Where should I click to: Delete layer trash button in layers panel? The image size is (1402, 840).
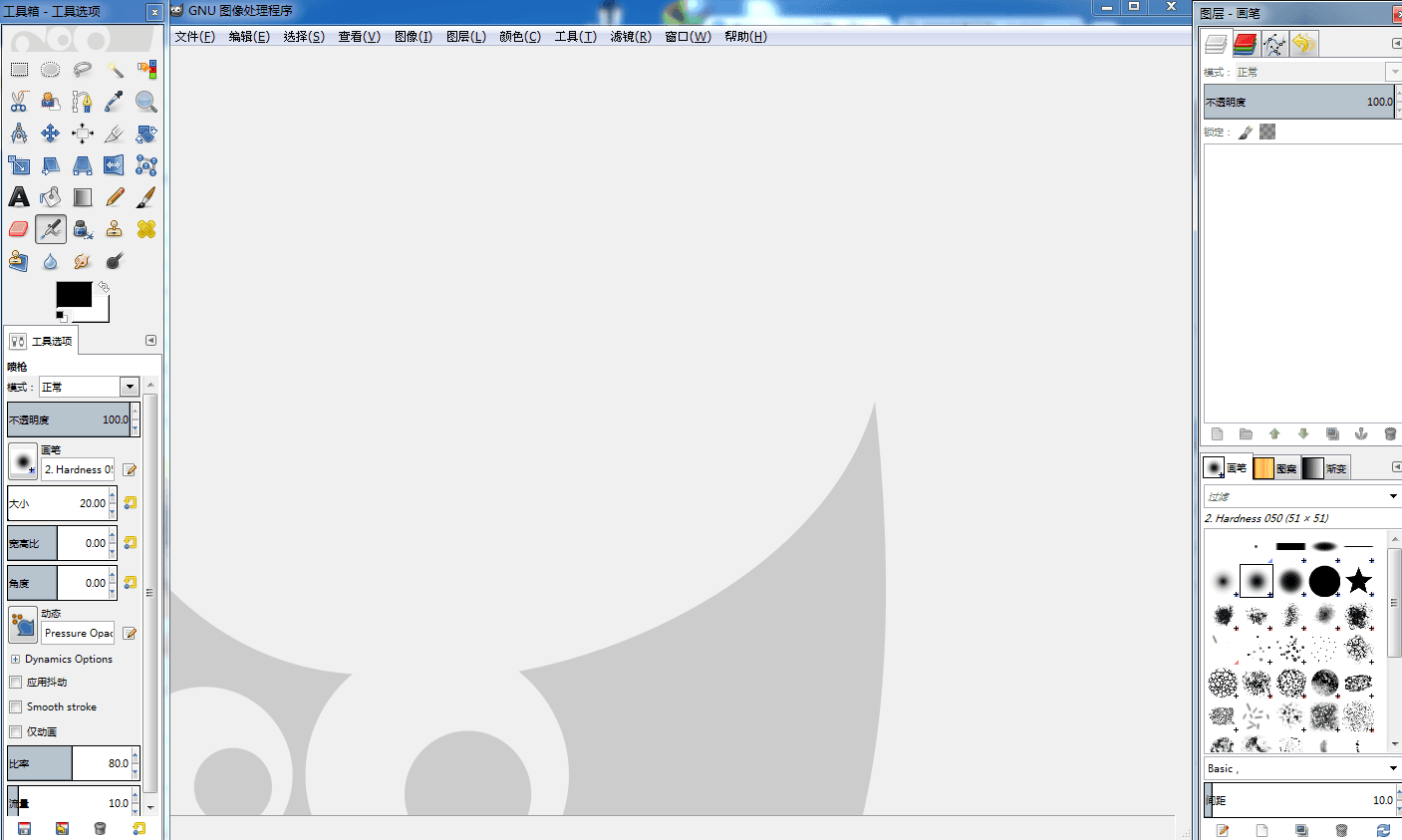(1390, 434)
